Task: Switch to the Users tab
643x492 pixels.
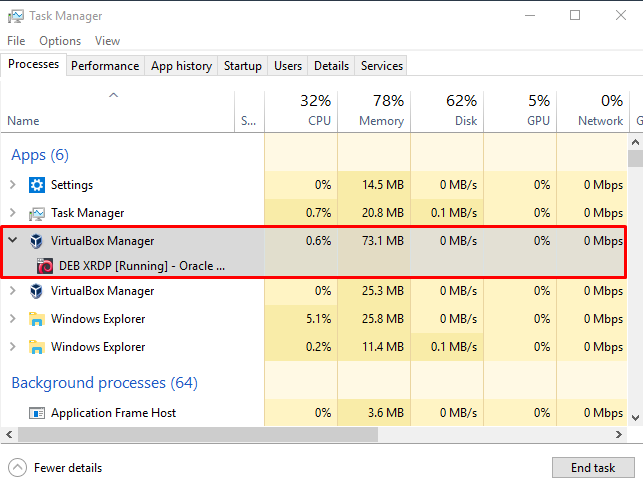Action: pyautogui.click(x=288, y=66)
